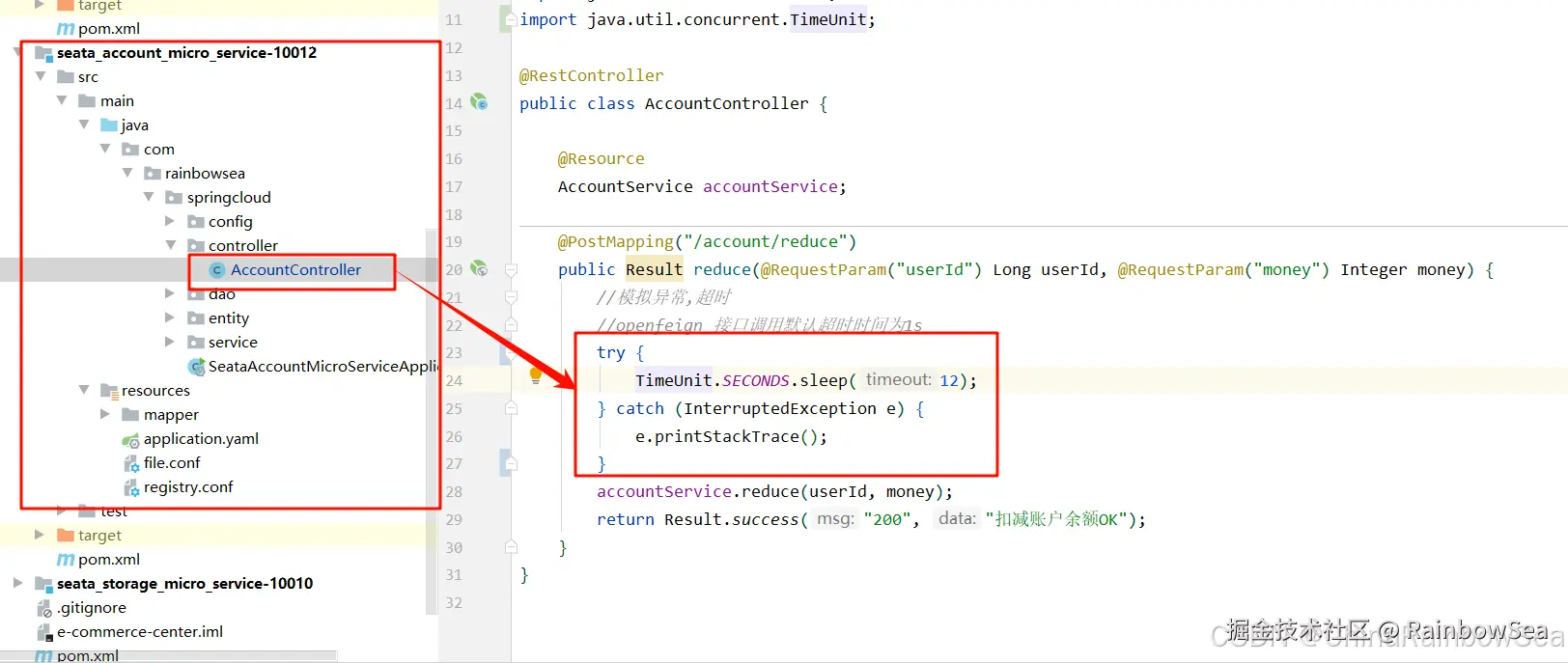Screen dimensions: 1568x663
Task: Click Maven icon of lower pom.xml
Action: (66, 560)
